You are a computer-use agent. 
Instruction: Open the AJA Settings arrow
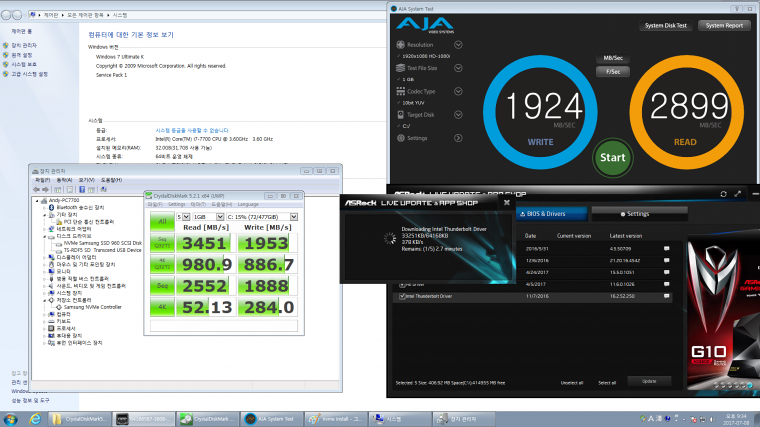[x=458, y=138]
